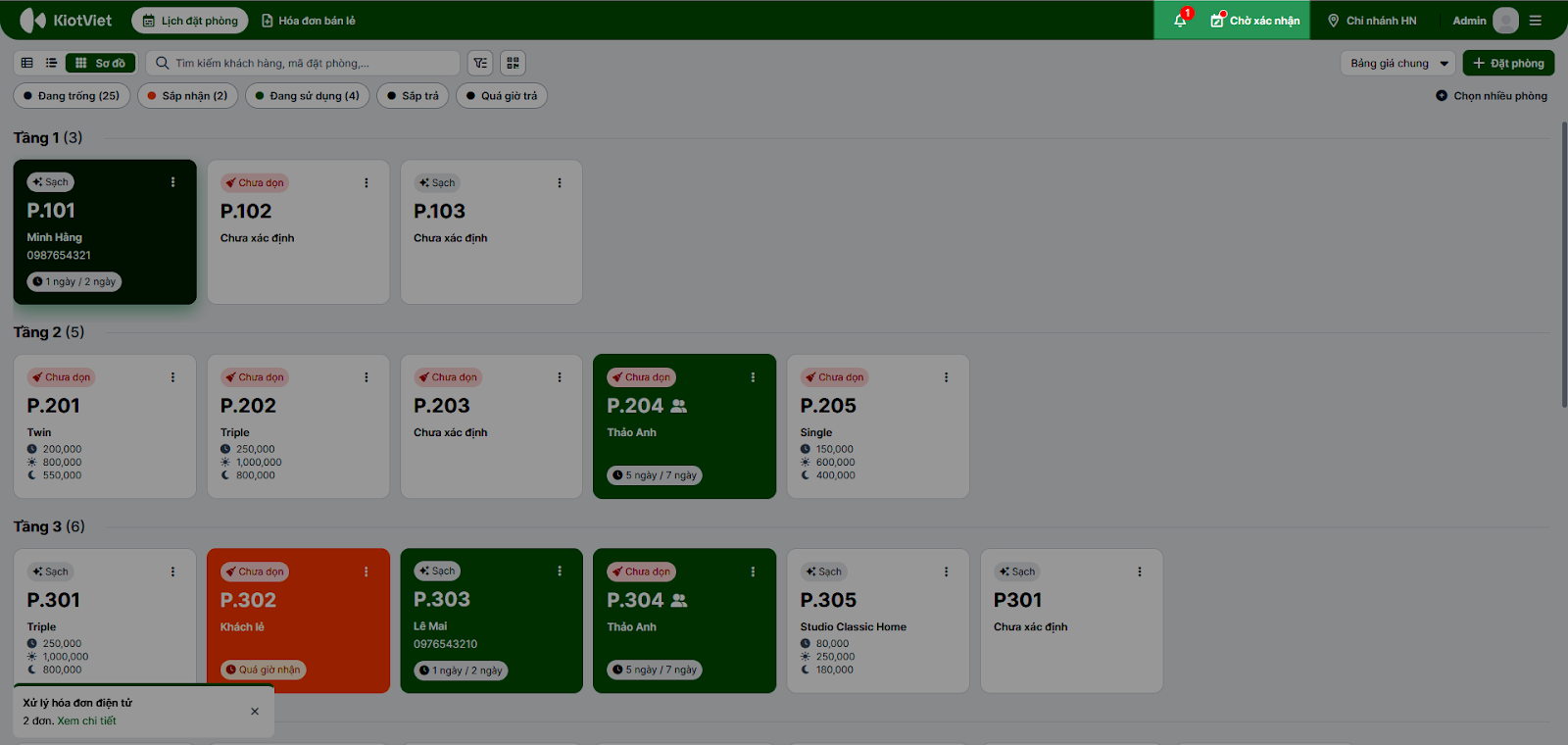Open the P.101 three-dot menu
Screen dimensions: 1568x745
click(173, 182)
